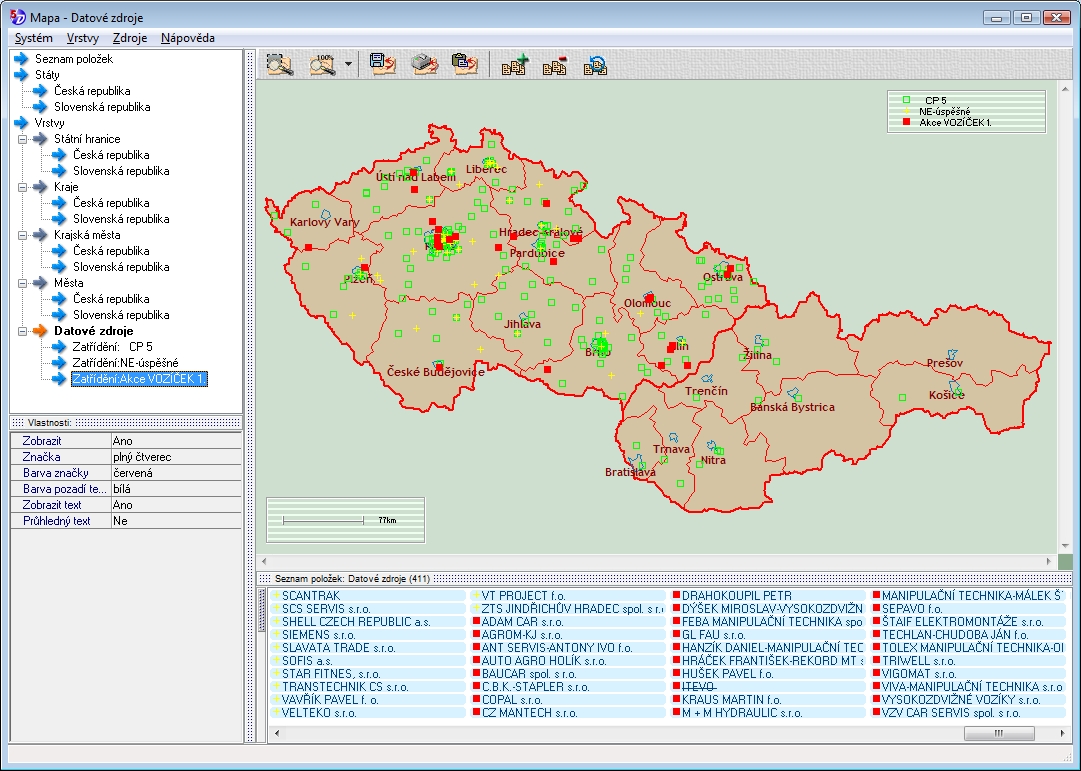Click the copy map to clipboard icon

[465, 64]
